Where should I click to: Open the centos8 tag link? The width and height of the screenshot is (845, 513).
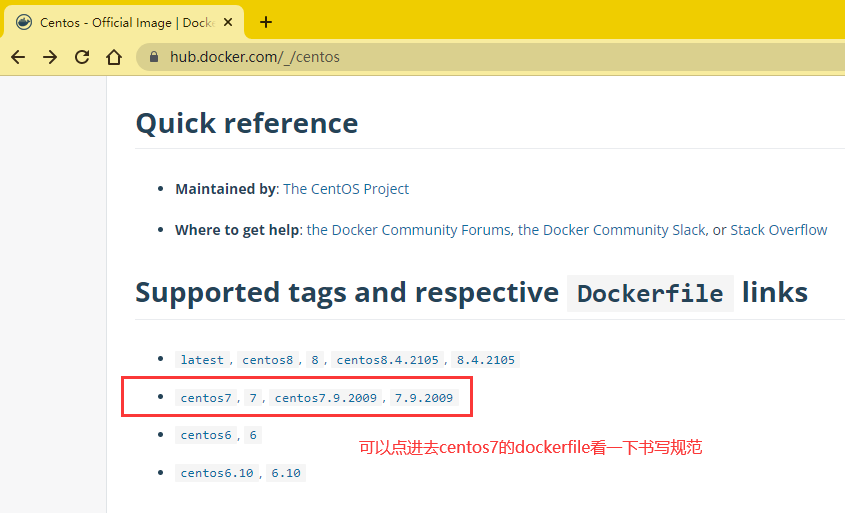(267, 360)
